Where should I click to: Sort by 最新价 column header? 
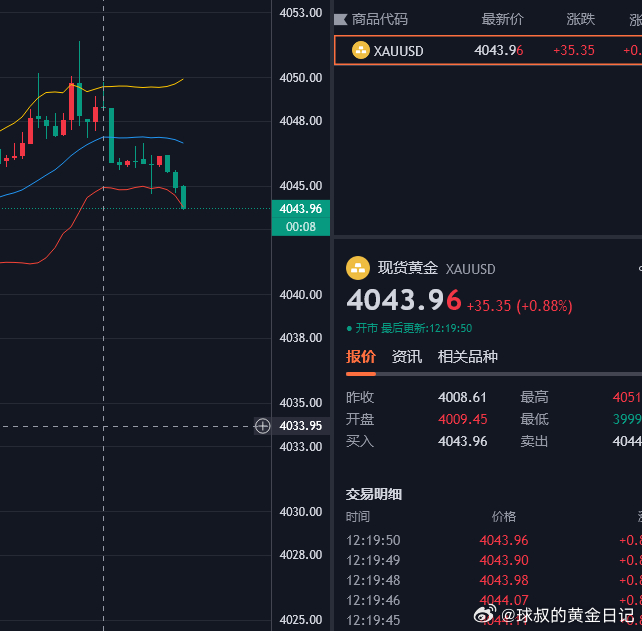502,19
